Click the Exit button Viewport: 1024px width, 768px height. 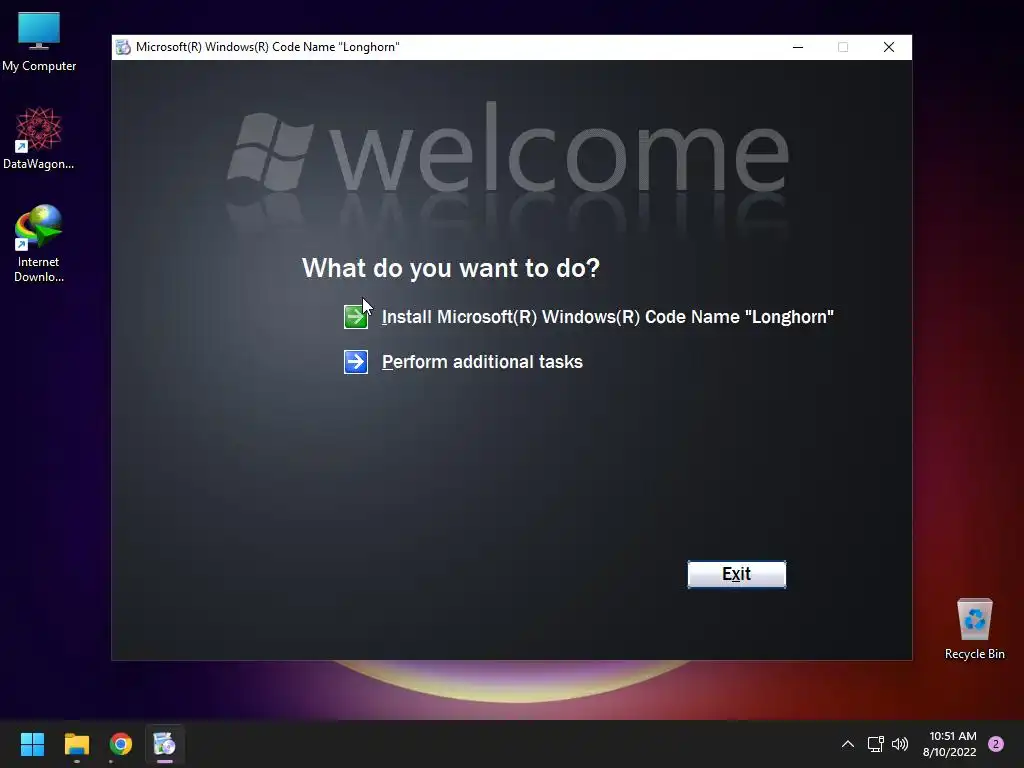click(x=737, y=574)
